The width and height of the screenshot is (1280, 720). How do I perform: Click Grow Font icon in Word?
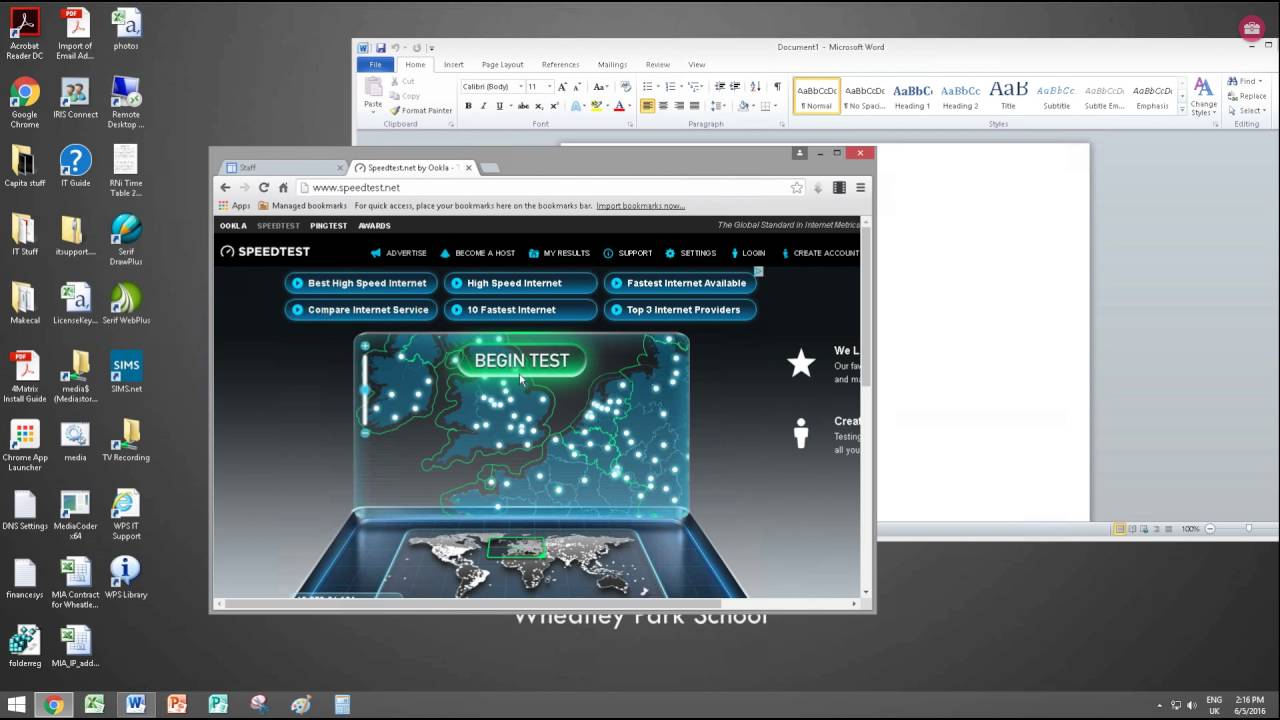tap(563, 87)
